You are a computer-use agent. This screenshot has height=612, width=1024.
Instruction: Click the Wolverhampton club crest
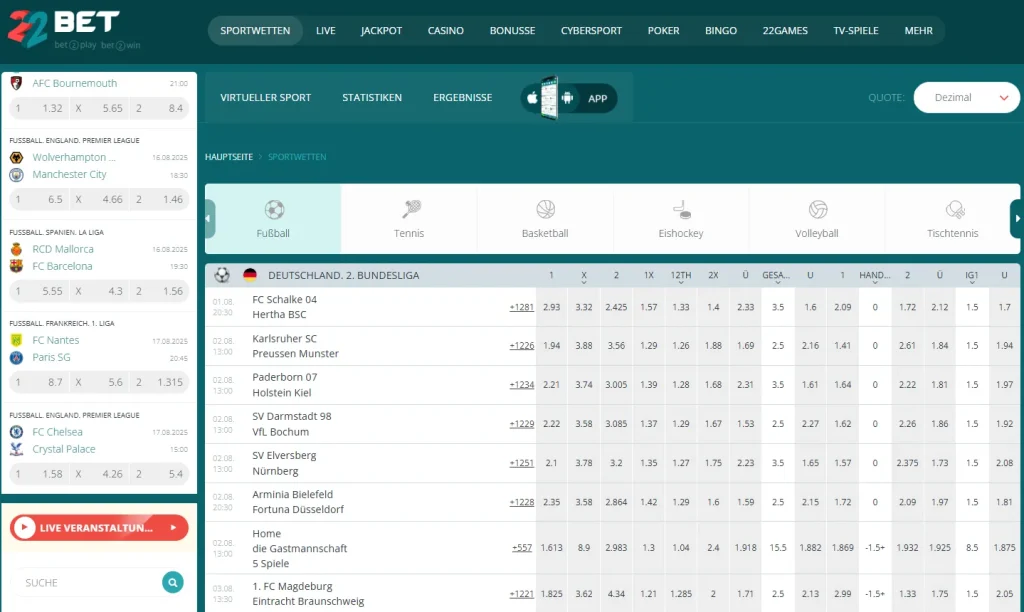[x=16, y=157]
